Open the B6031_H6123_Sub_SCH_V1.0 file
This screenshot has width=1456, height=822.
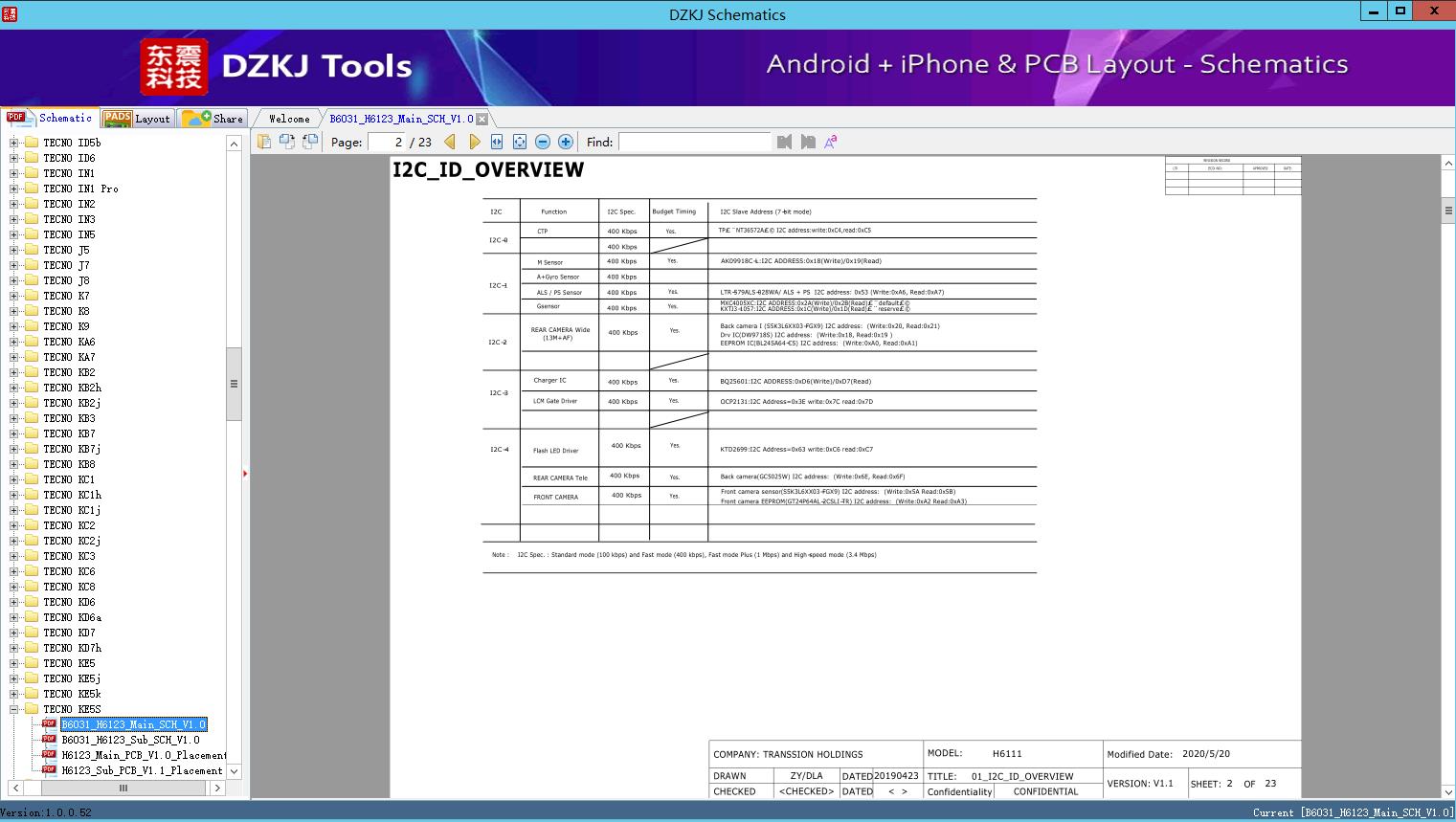131,740
